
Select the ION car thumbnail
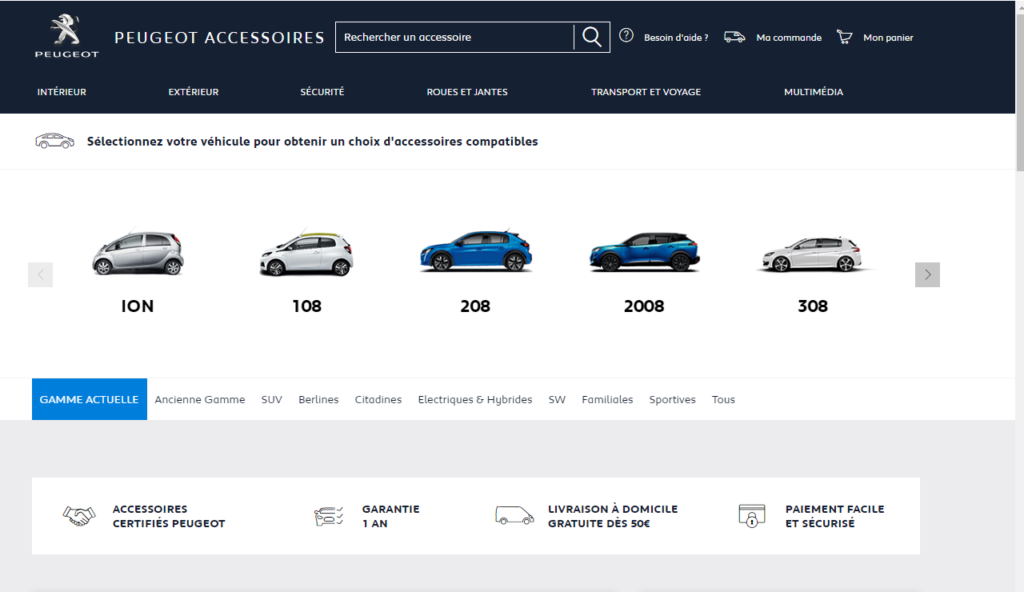[x=138, y=252]
